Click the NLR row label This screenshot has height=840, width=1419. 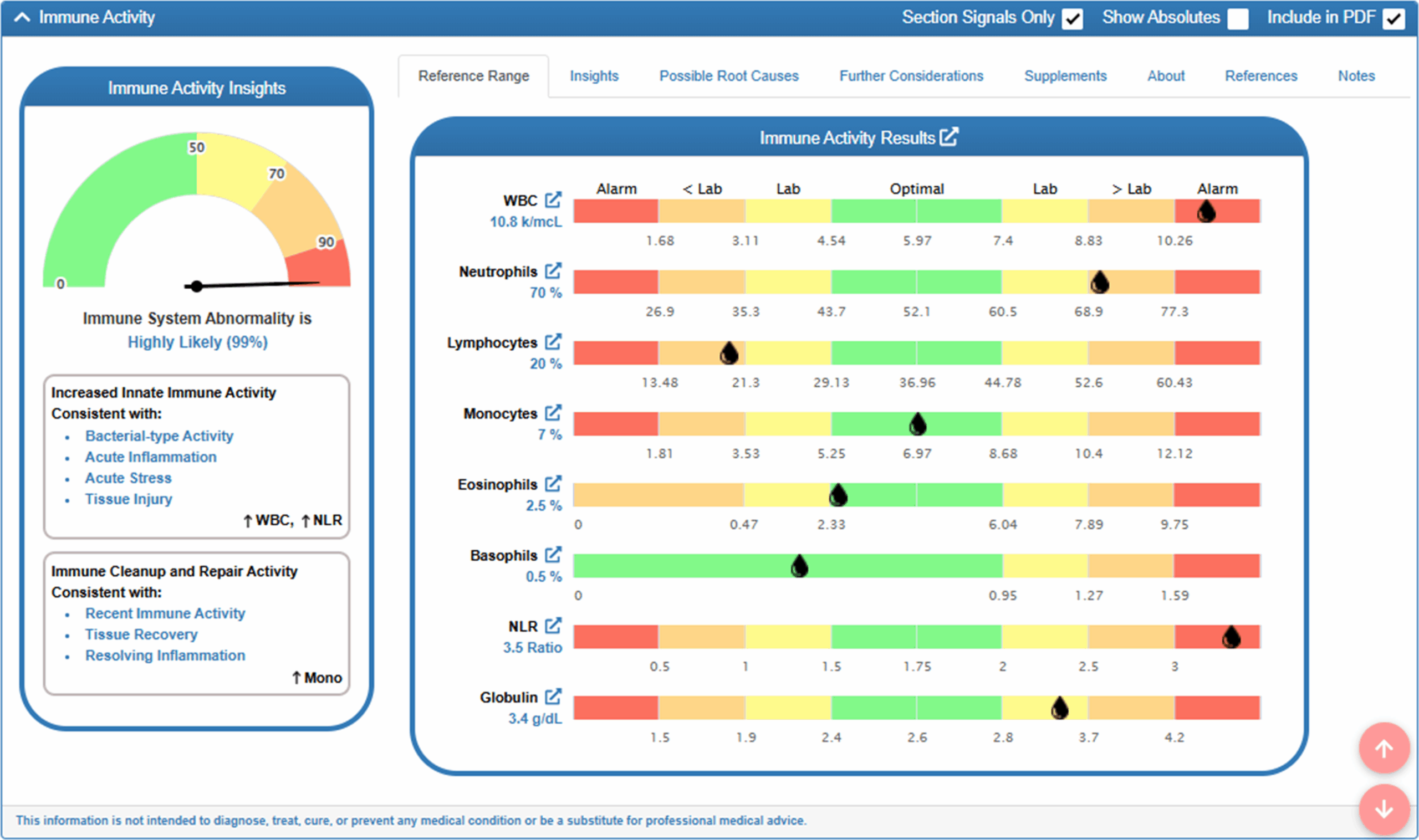coord(523,626)
